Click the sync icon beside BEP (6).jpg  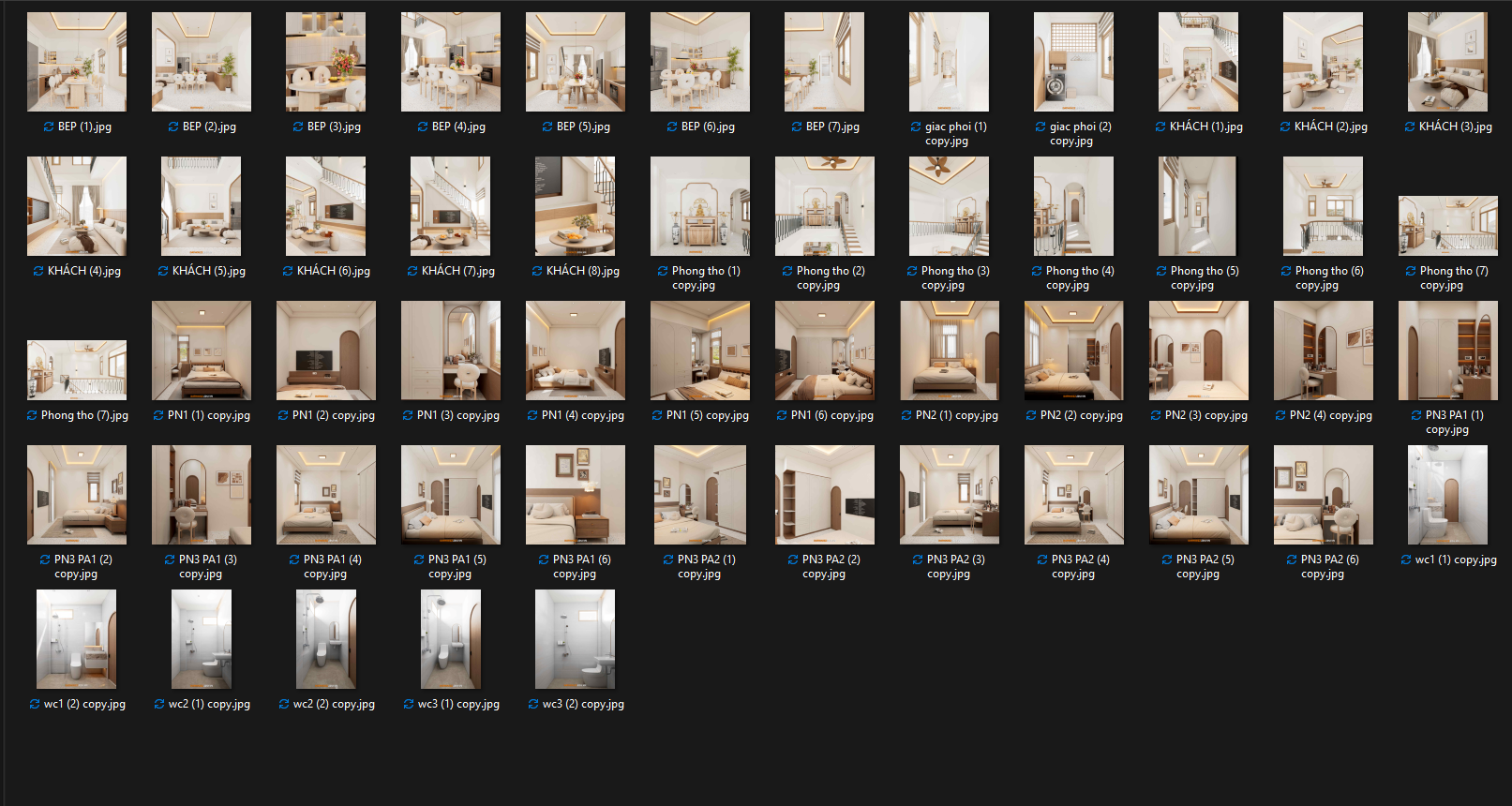(672, 127)
